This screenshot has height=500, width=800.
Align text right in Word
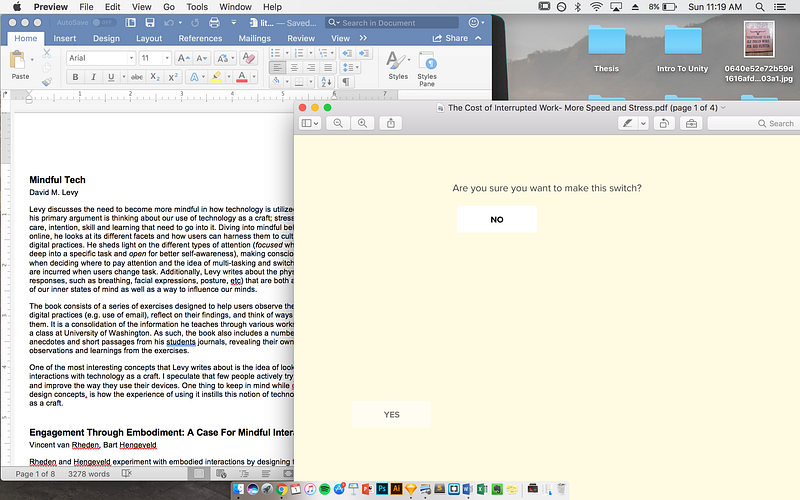tap(311, 67)
